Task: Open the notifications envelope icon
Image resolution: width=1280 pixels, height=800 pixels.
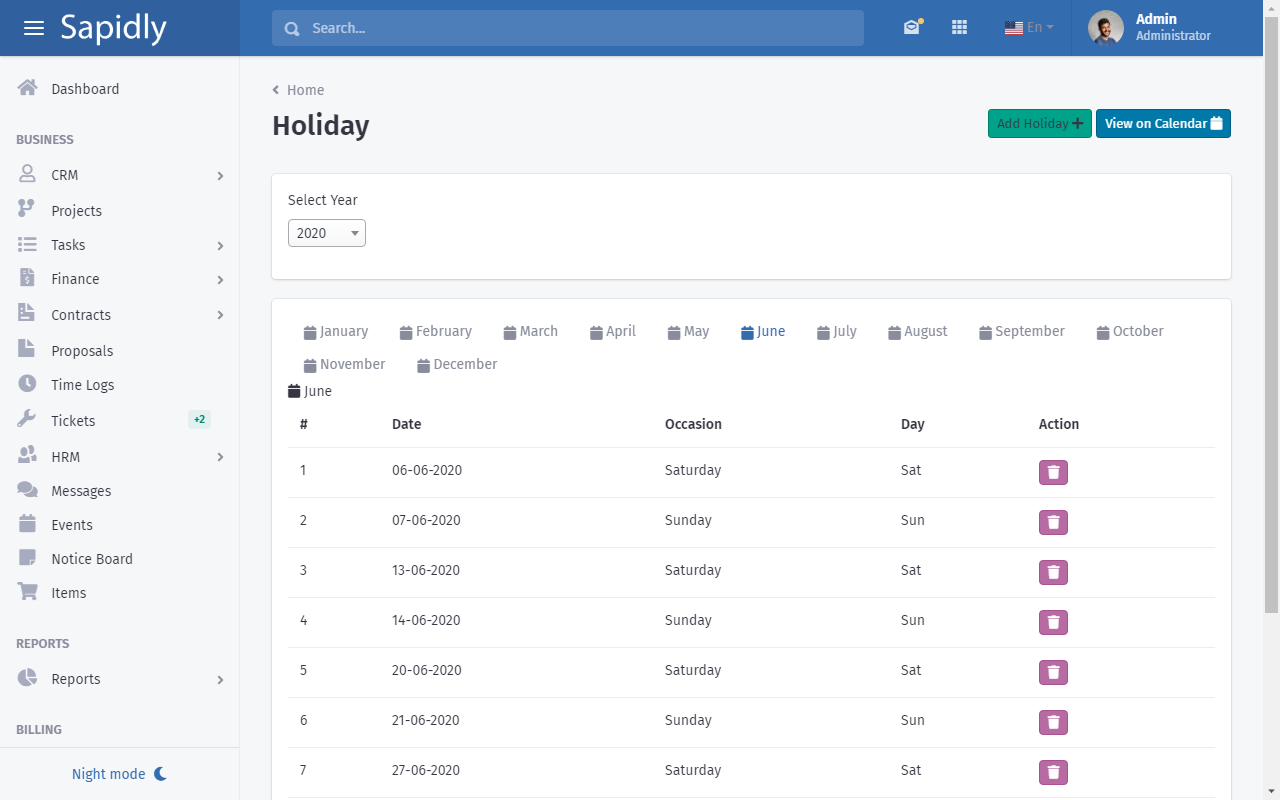Action: 911,28
